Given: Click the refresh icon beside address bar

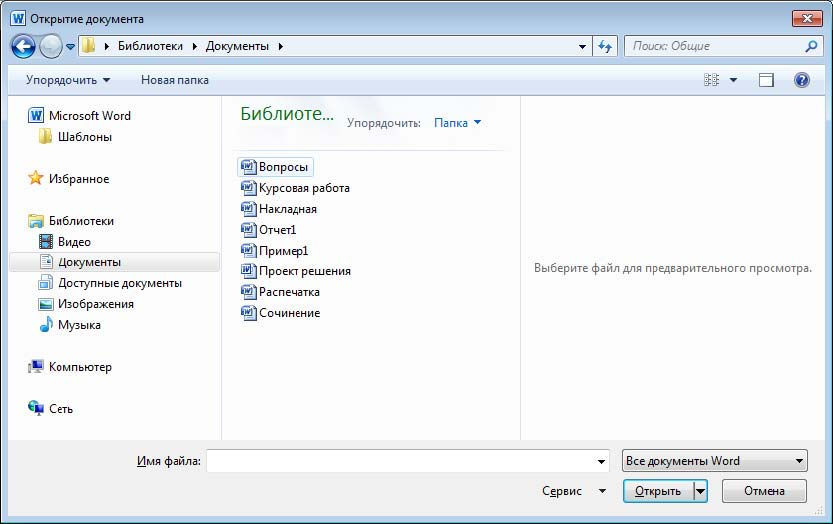Looking at the screenshot, I should click(604, 46).
